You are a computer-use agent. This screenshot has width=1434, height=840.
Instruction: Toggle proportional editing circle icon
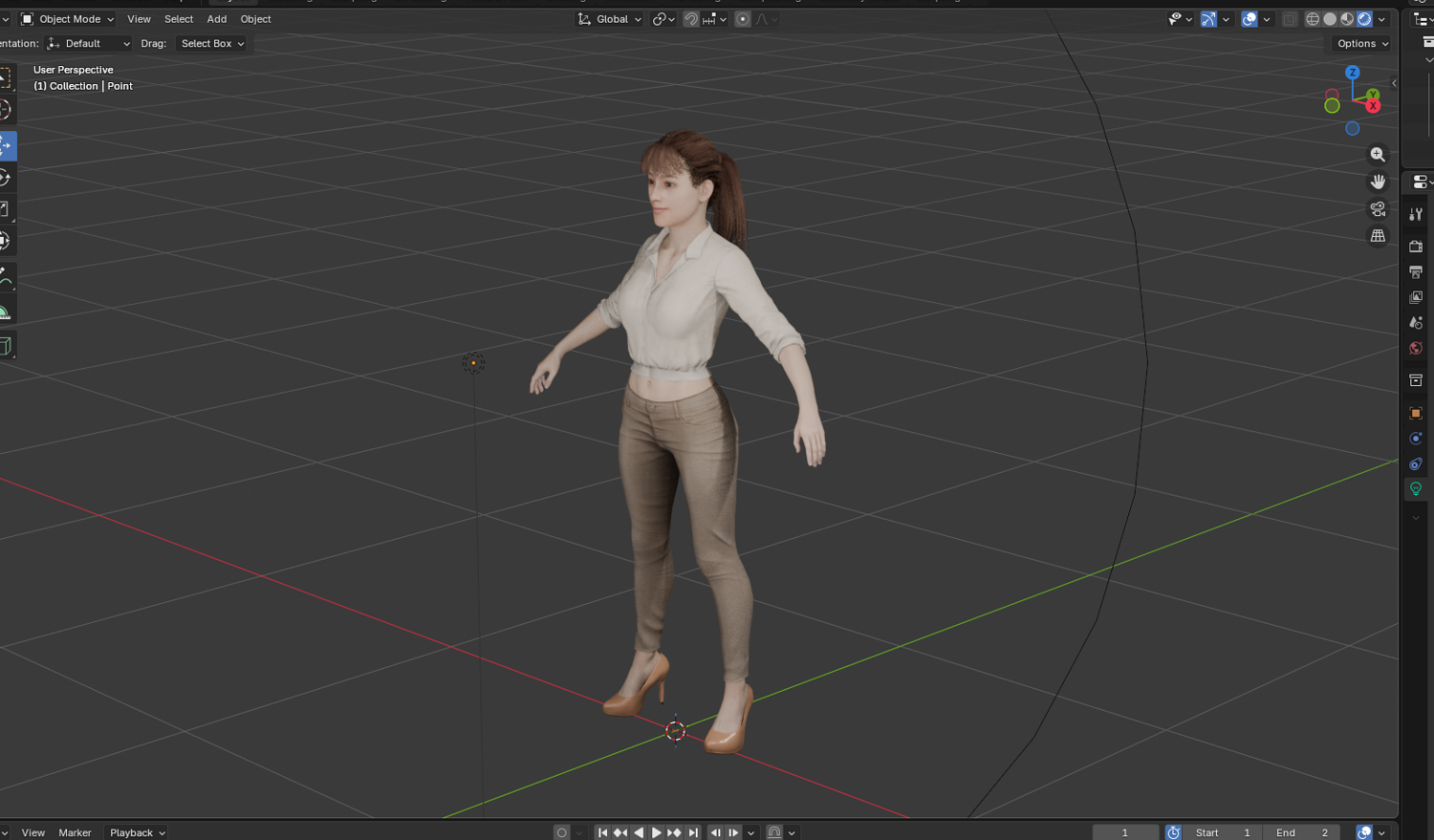click(743, 19)
